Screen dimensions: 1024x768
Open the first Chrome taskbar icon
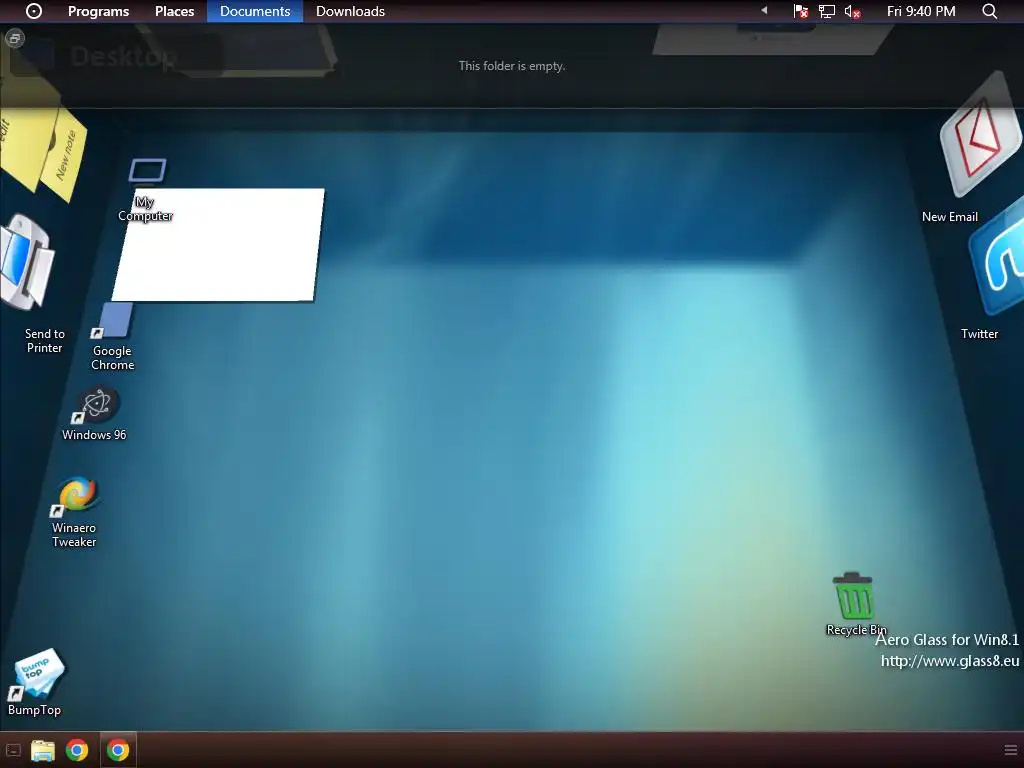77,750
